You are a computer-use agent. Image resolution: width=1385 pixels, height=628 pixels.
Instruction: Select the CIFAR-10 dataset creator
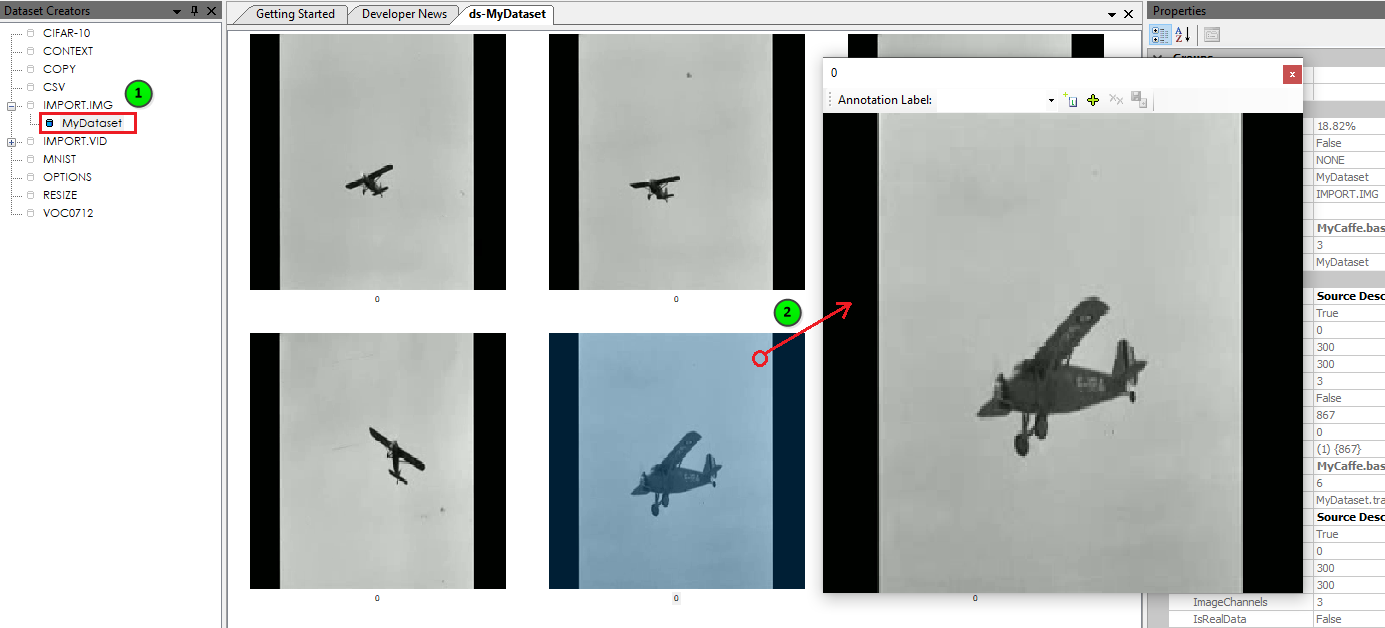pos(66,33)
